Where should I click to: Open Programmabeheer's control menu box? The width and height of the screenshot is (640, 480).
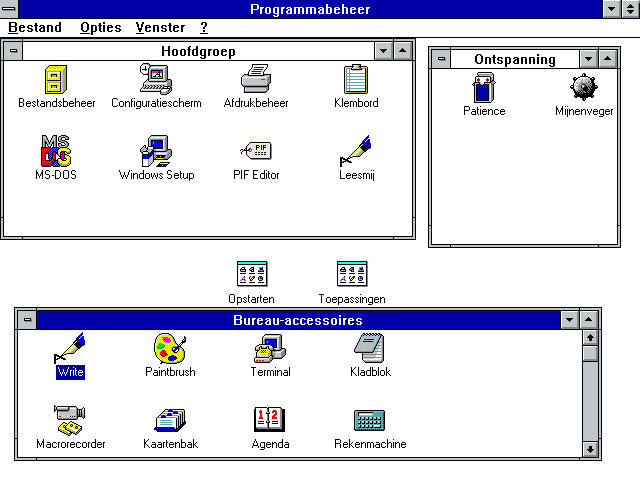pos(9,9)
